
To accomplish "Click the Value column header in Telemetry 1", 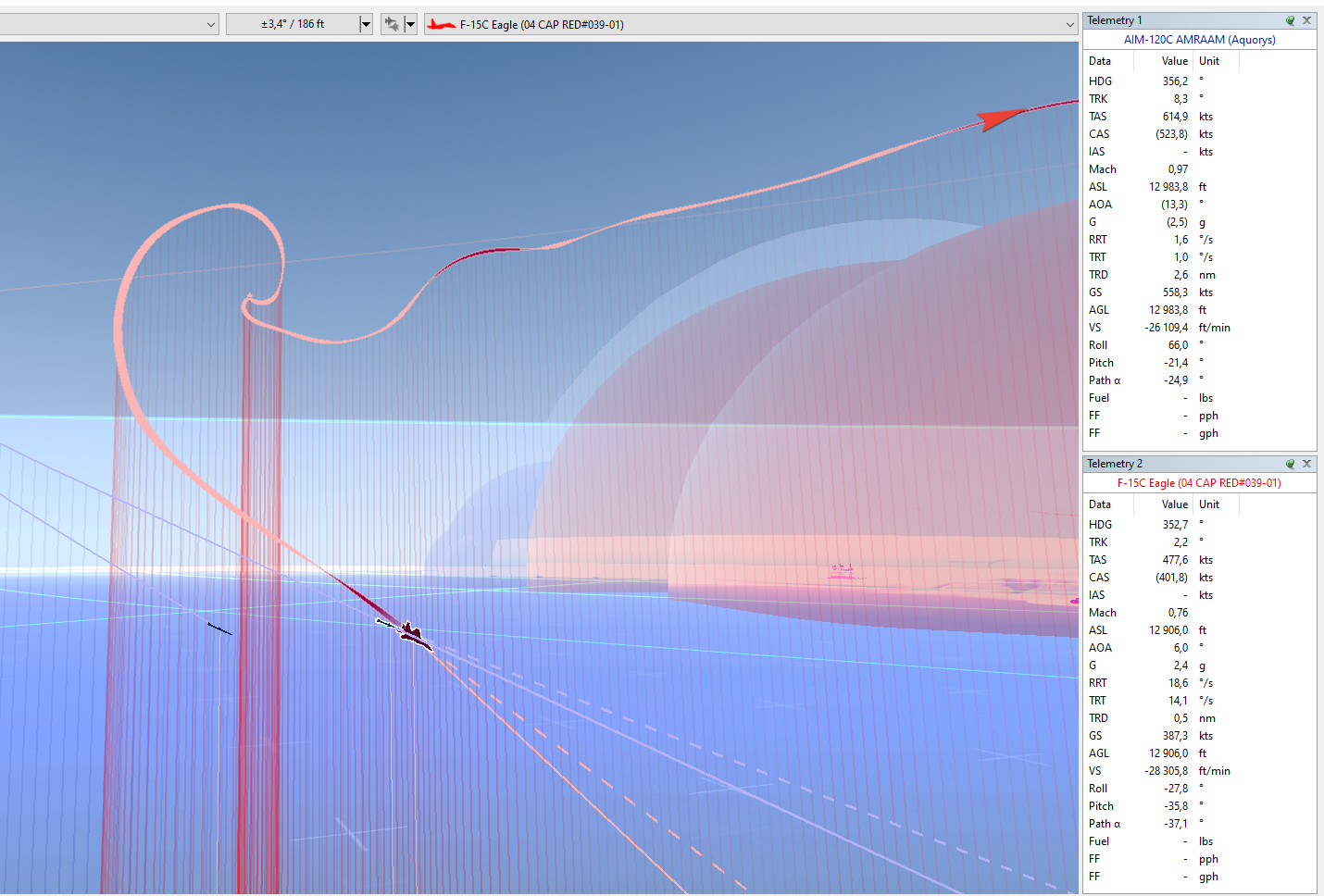I will coord(1175,61).
